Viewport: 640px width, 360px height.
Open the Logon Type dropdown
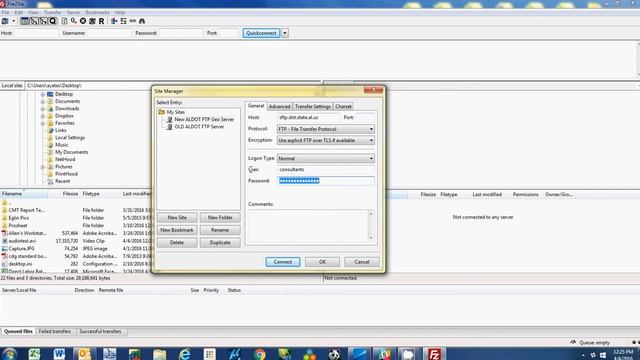[x=325, y=158]
